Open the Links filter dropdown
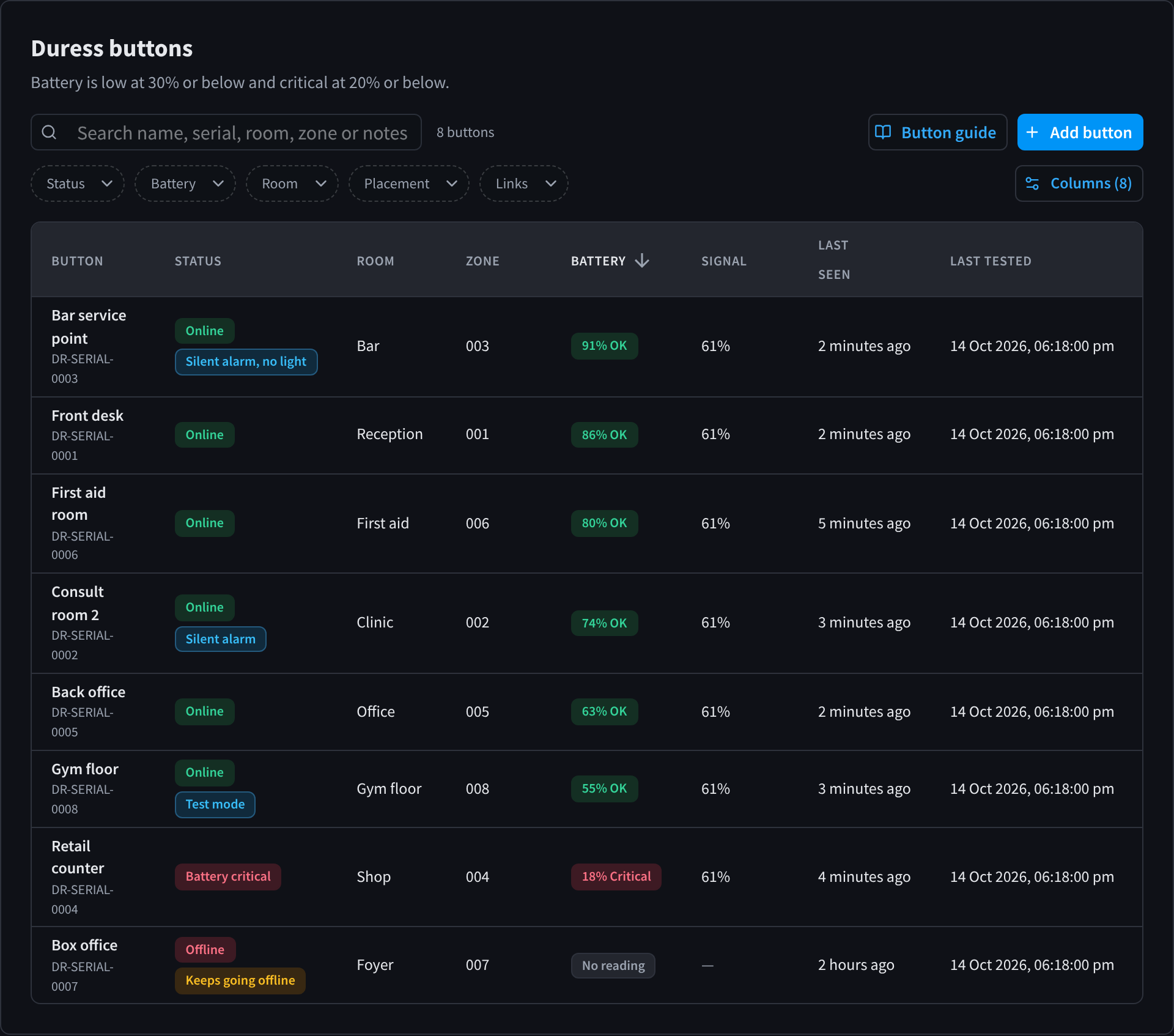Screen dimensions: 1174x1036 point(524,183)
